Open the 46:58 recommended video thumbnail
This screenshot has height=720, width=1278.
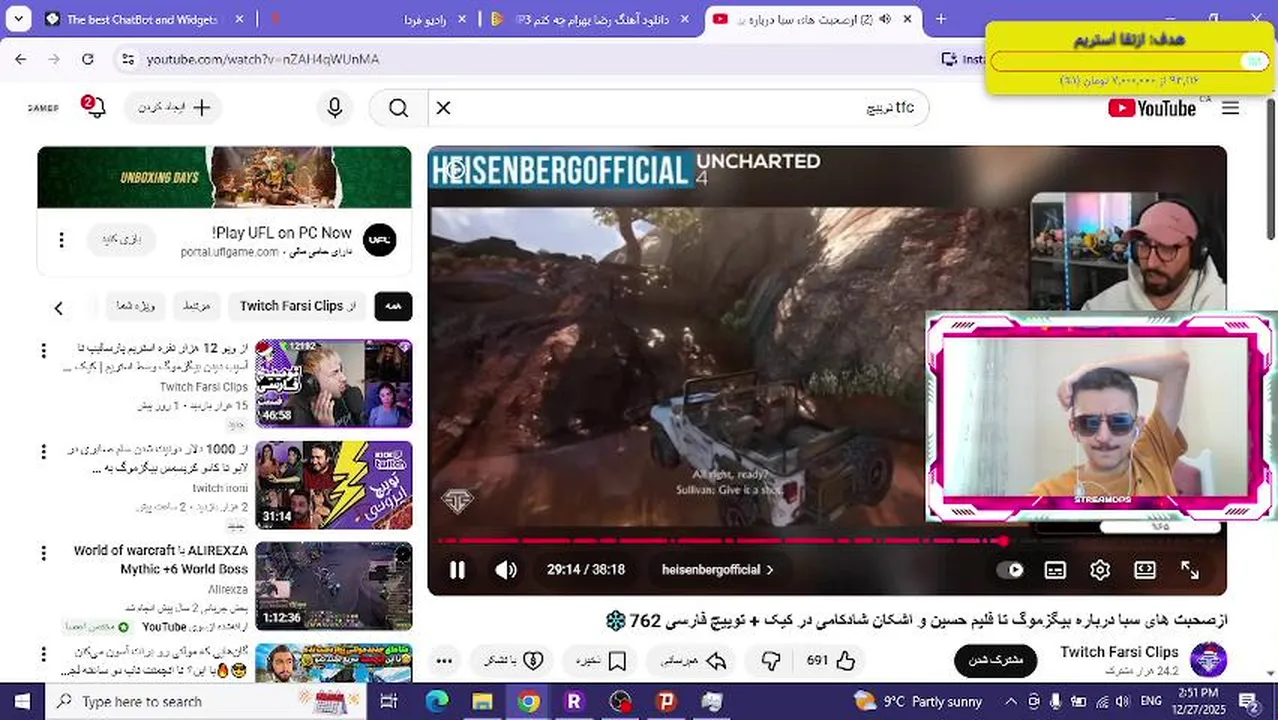point(333,384)
